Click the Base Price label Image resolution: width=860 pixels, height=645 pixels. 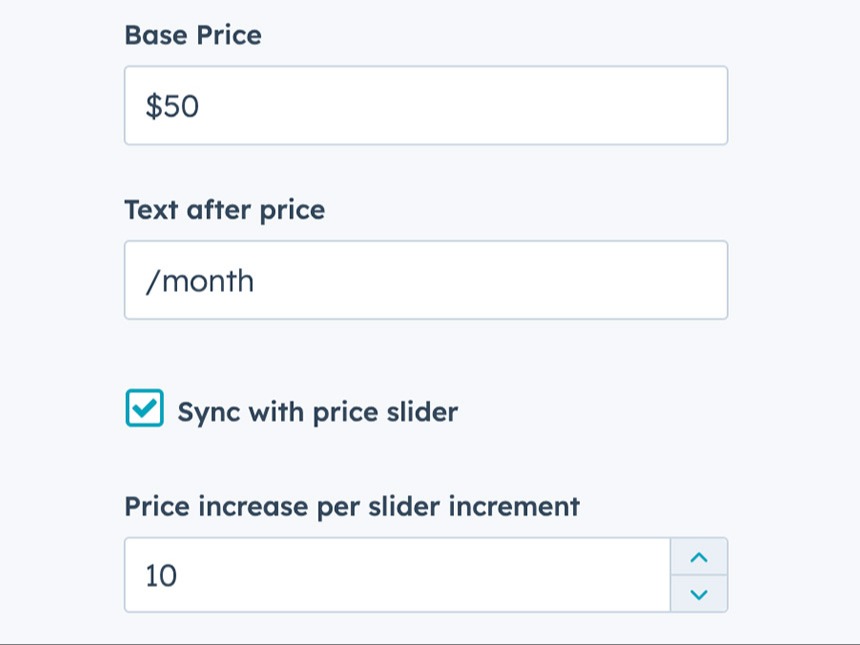191,36
